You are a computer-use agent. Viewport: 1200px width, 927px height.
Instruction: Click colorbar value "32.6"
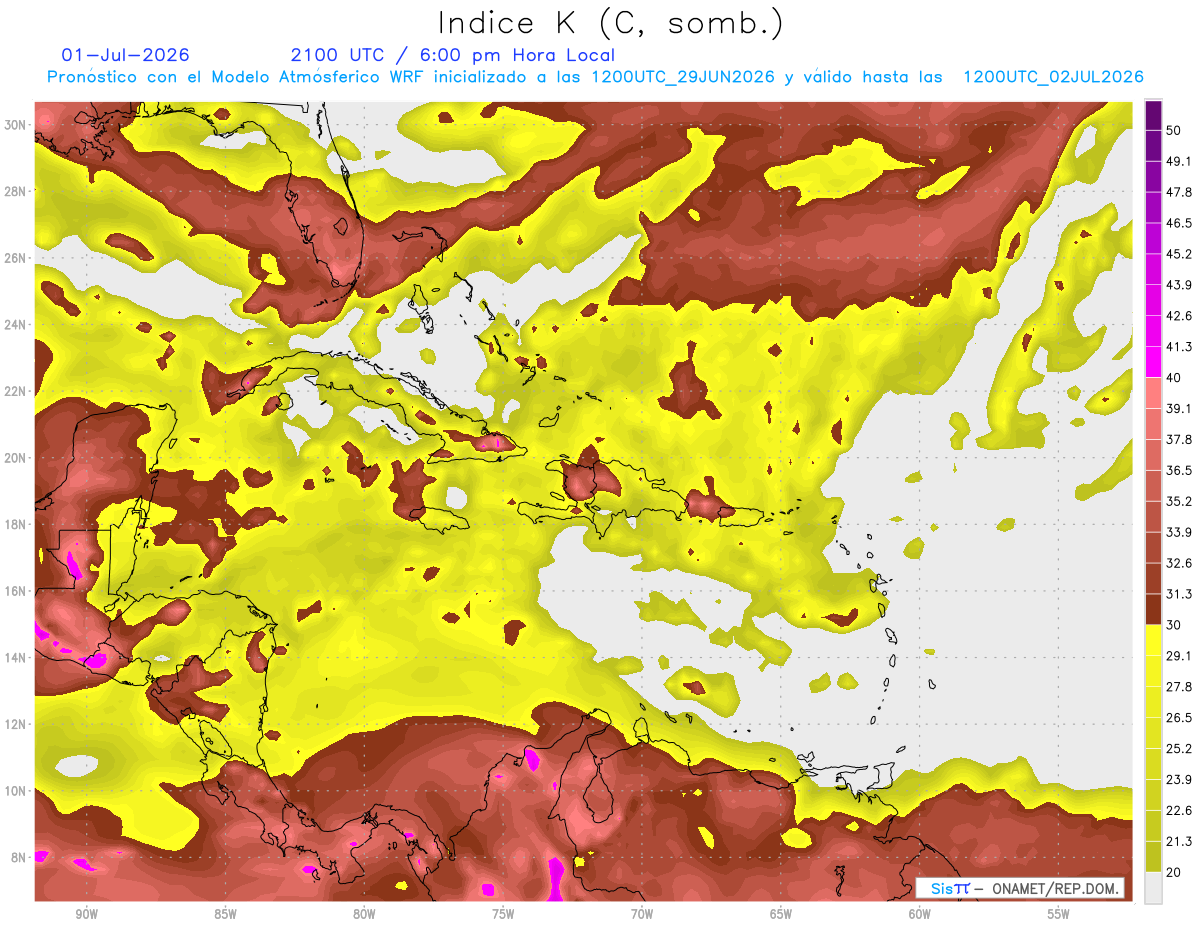pos(1179,563)
